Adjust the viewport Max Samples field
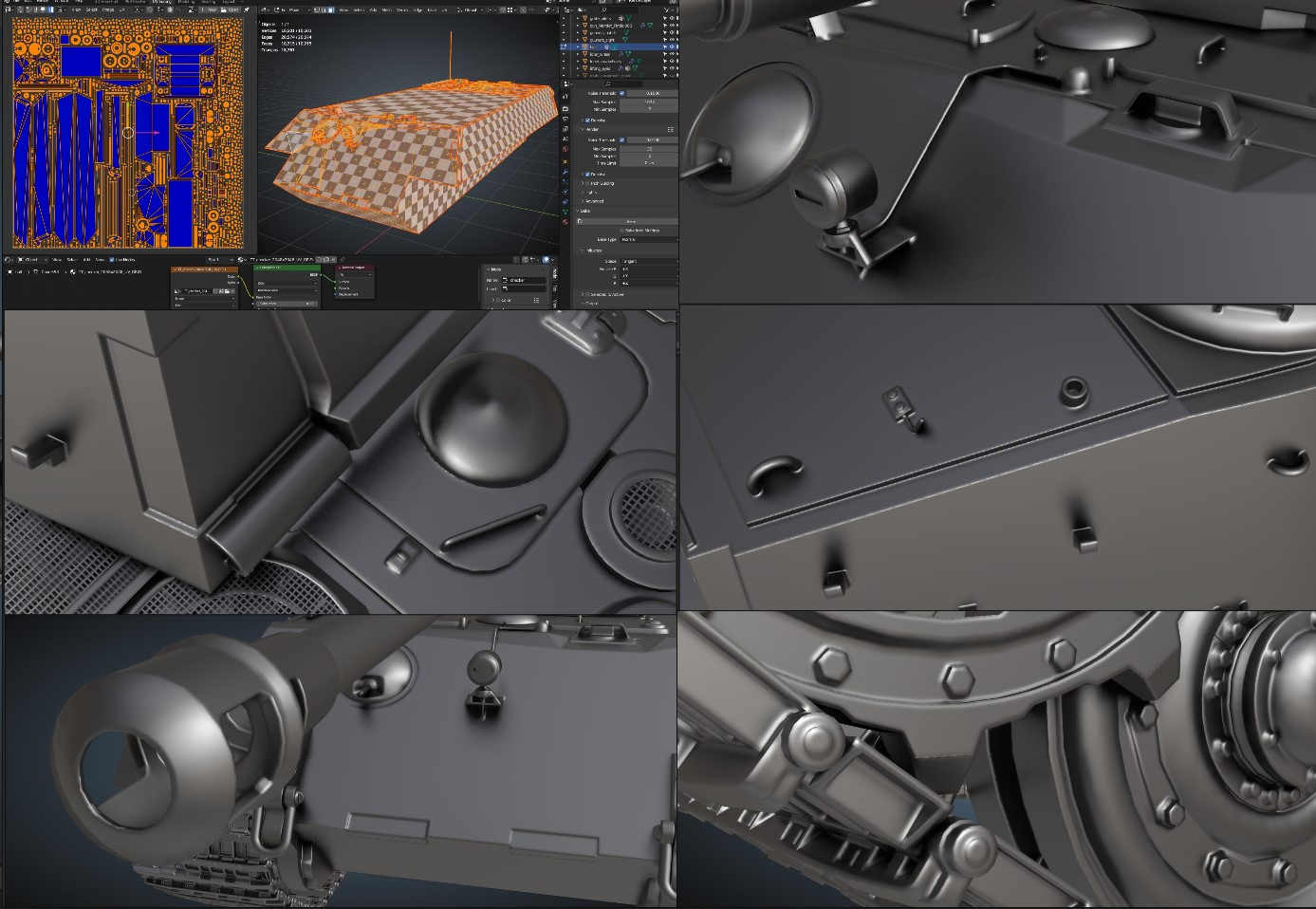Image resolution: width=1316 pixels, height=909 pixels. [650, 102]
